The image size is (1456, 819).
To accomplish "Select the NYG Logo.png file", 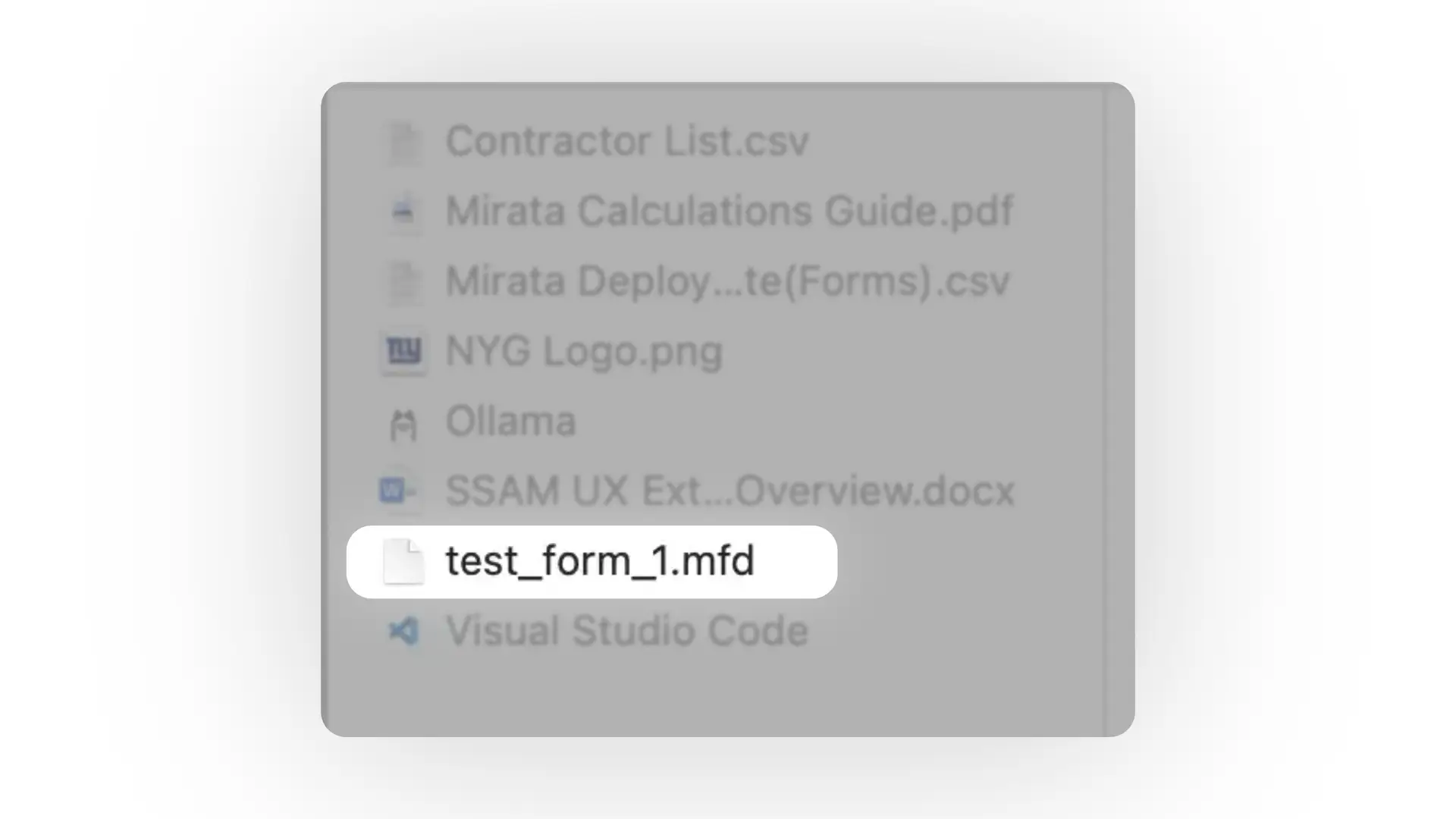I will [x=584, y=351].
